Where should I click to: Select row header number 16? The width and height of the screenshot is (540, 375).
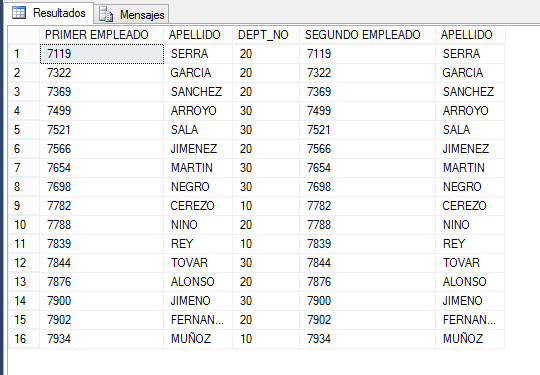pos(24,339)
